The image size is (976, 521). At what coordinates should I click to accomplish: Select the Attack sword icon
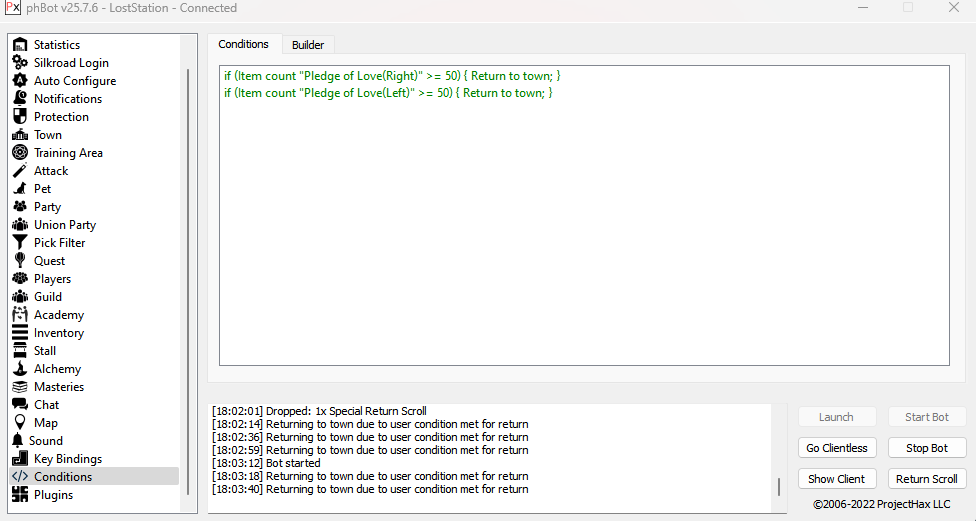pyautogui.click(x=19, y=171)
